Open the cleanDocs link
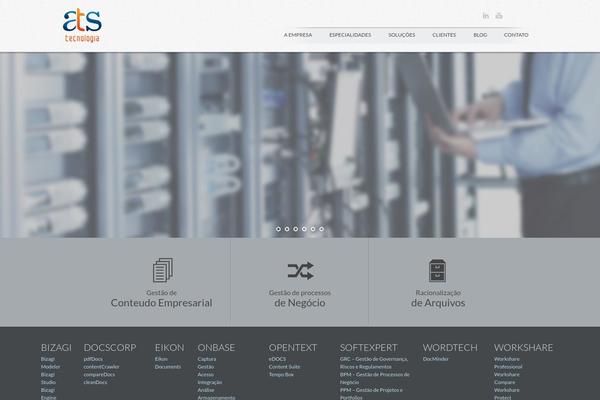Viewport: 600px width, 400px height. [x=95, y=382]
